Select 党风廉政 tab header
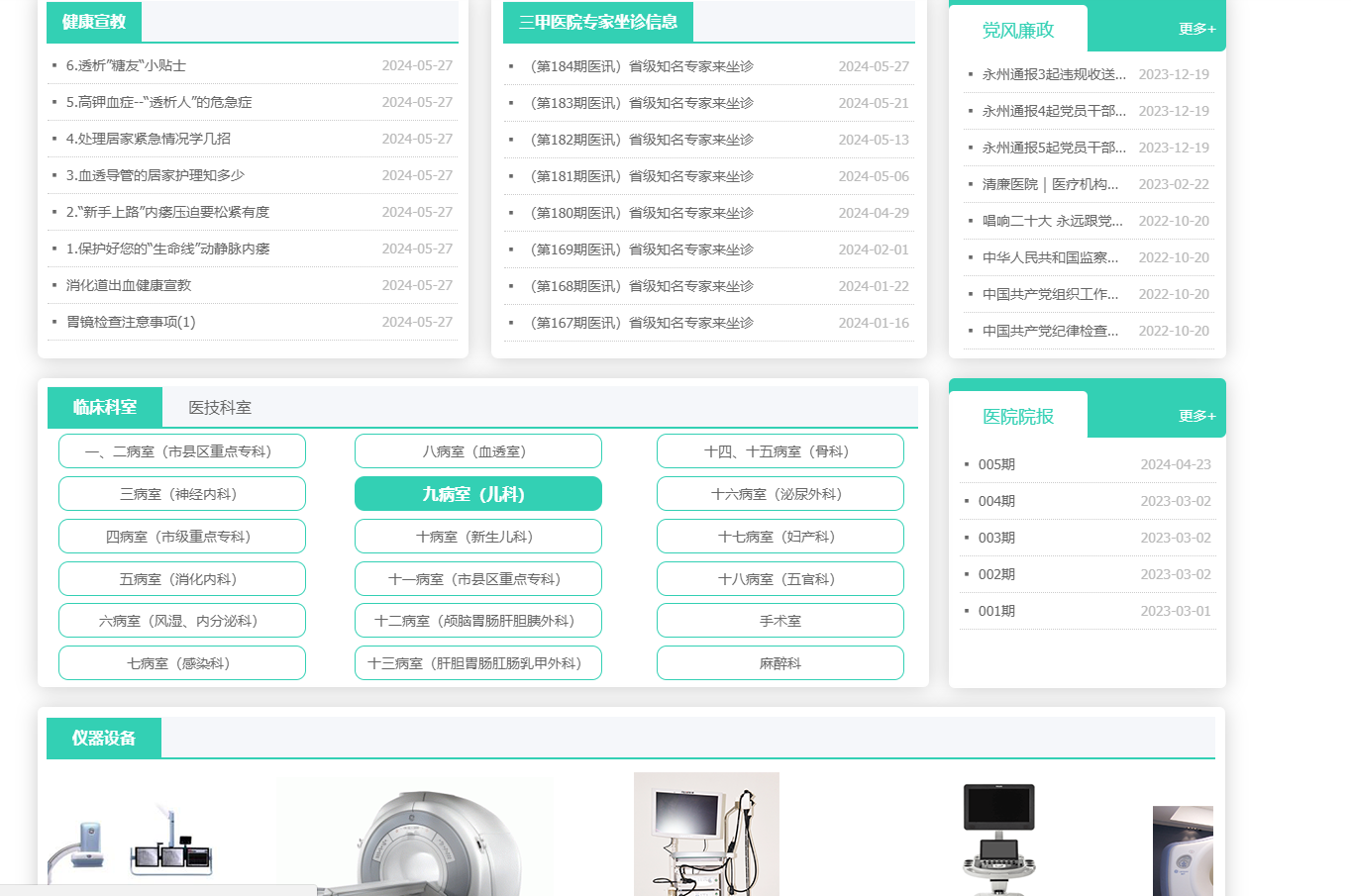 coord(1018,31)
